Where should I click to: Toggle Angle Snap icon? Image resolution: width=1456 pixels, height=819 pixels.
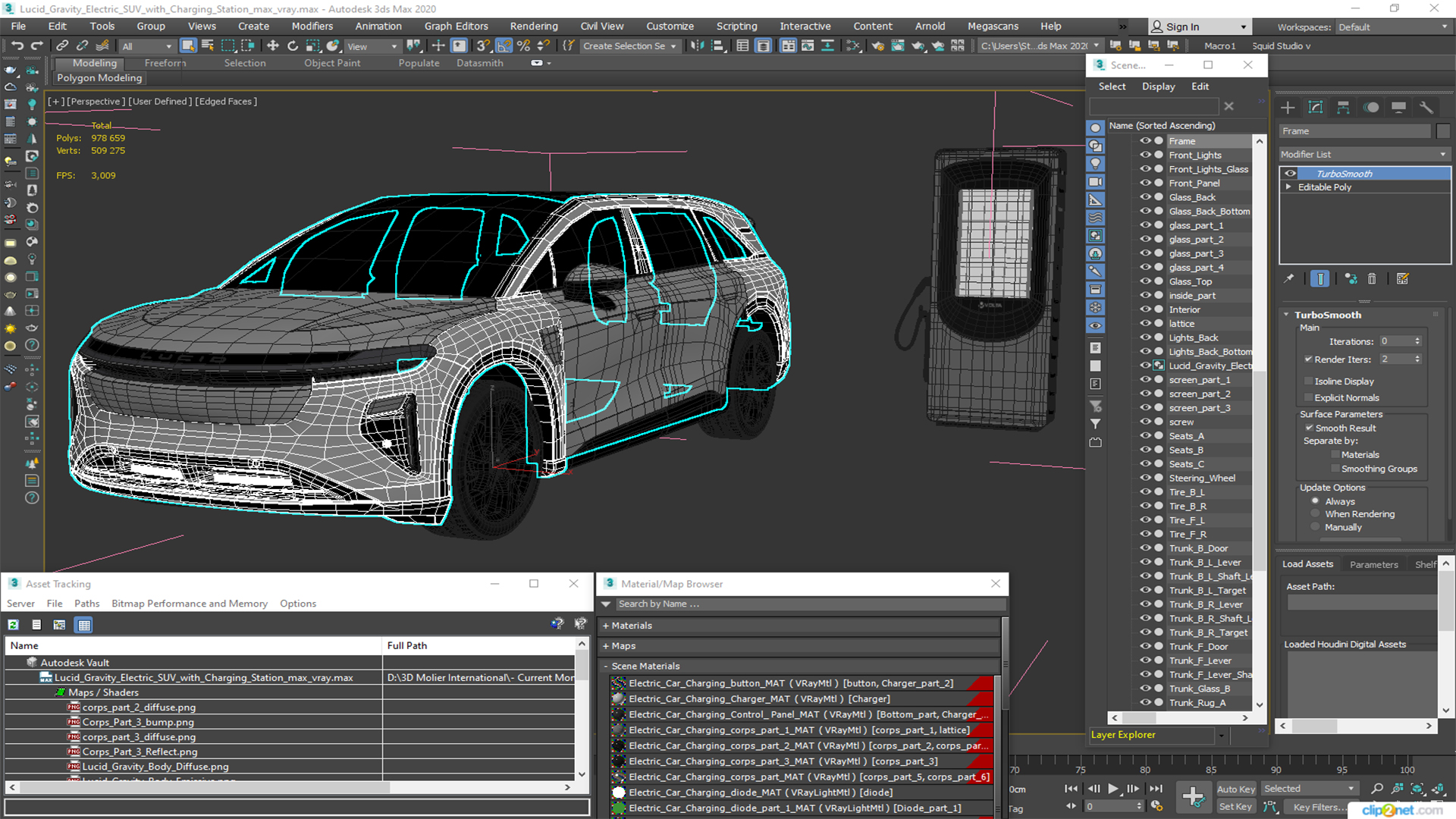504,45
